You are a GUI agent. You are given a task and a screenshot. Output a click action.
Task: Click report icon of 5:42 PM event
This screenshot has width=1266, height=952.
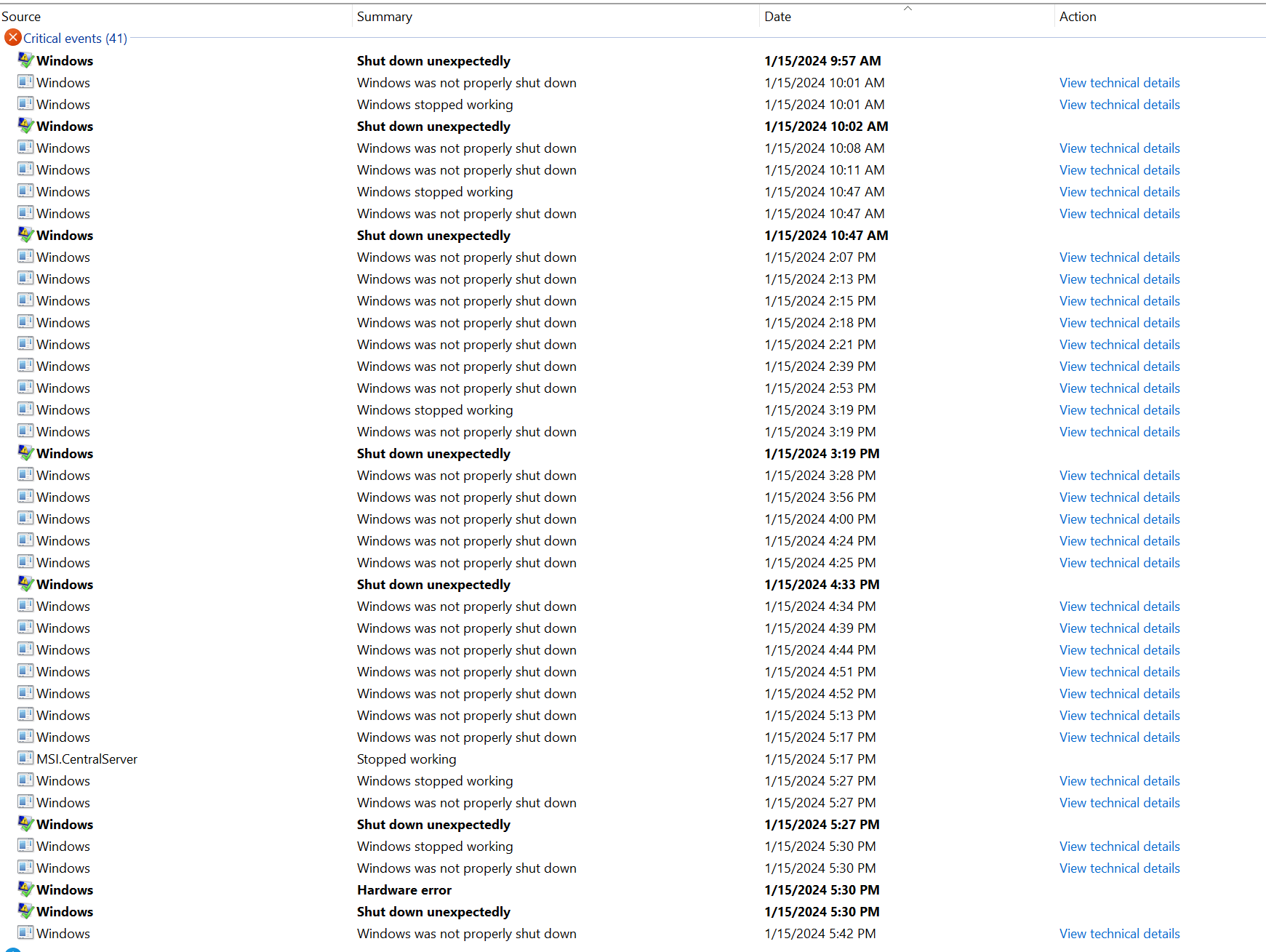tap(25, 932)
